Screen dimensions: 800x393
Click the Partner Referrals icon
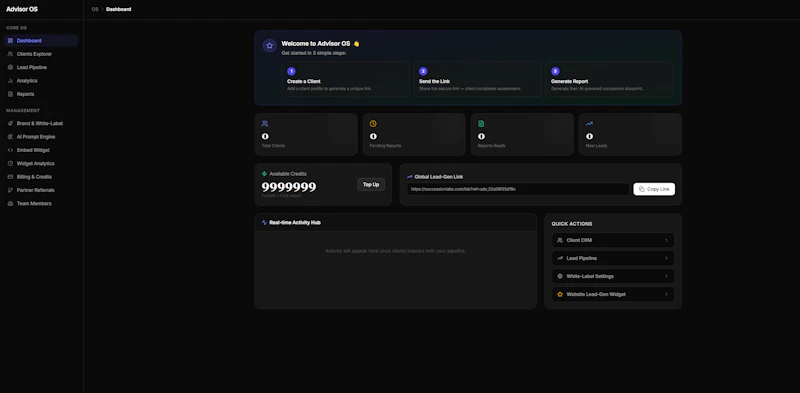10,190
